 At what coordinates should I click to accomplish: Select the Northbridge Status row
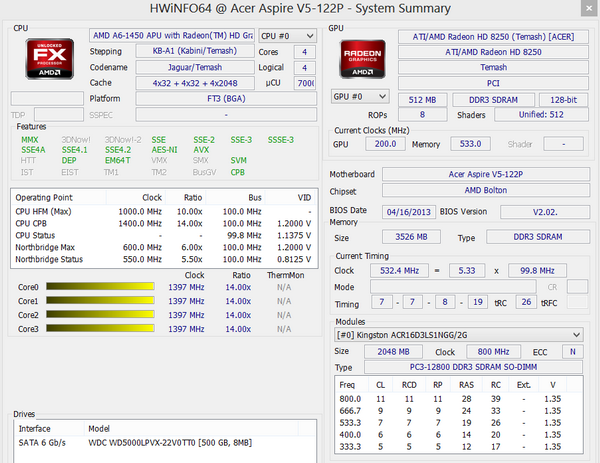pos(150,259)
